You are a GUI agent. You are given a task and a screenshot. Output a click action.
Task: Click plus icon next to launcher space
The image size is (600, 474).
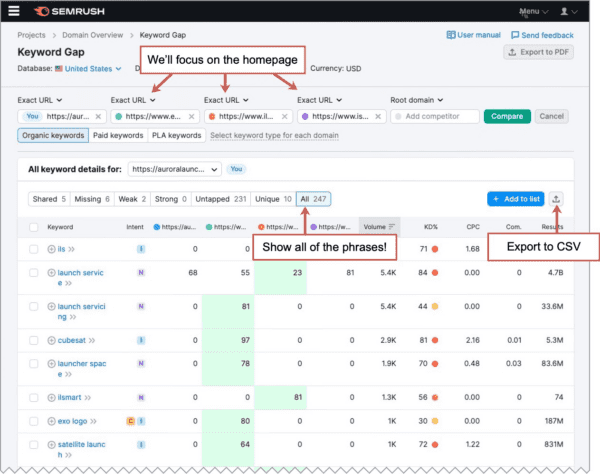pos(51,363)
